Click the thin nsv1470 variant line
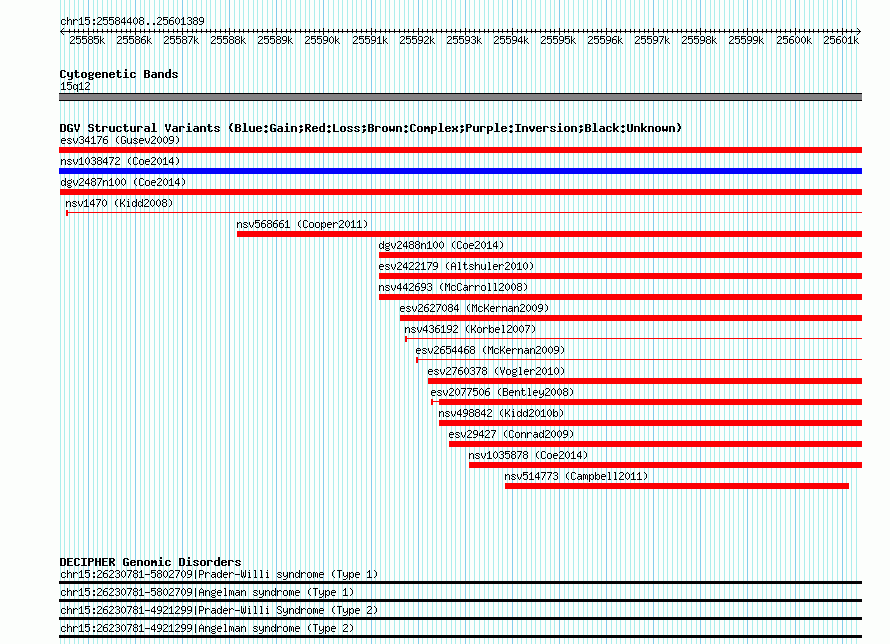890x644 pixels. tap(464, 213)
